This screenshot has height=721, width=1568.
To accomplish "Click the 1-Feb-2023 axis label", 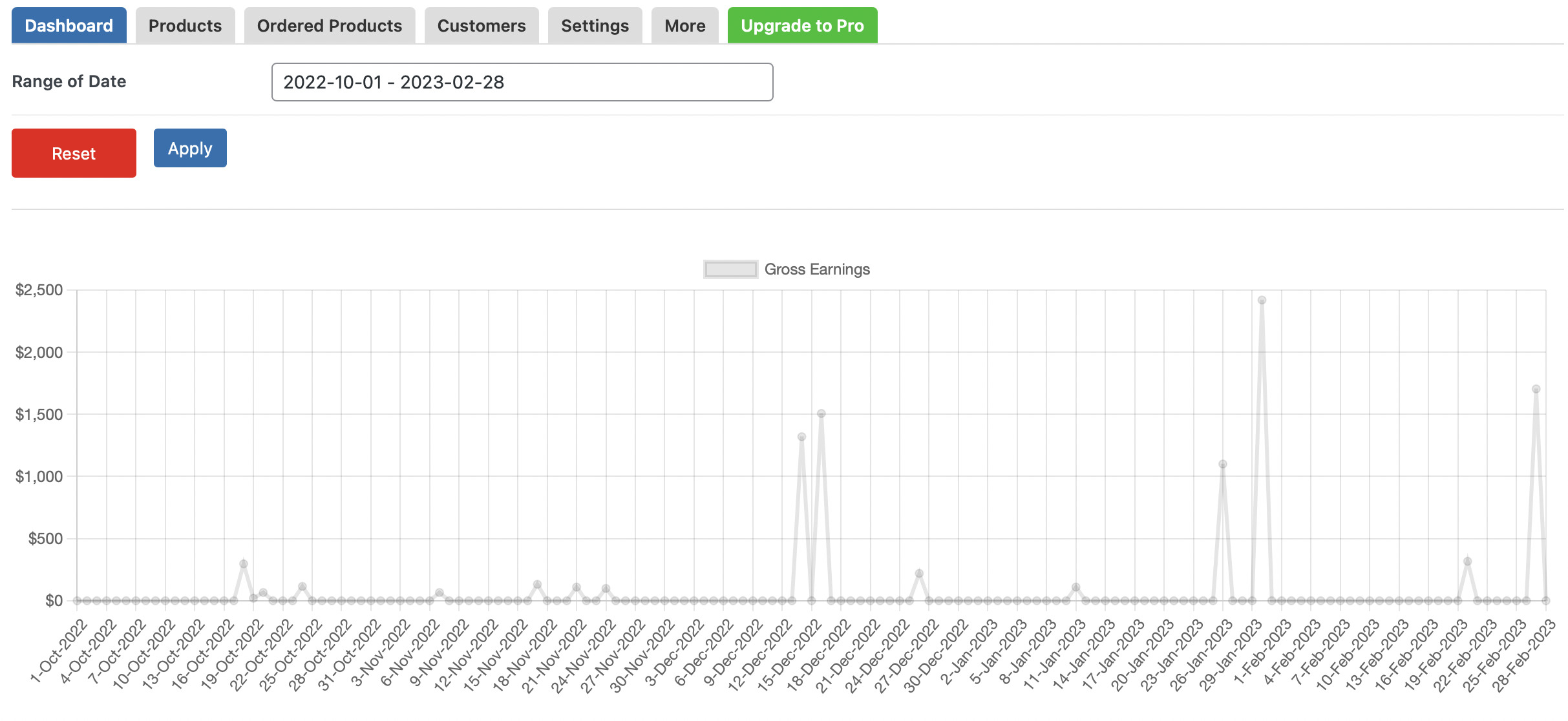I will tap(1262, 651).
